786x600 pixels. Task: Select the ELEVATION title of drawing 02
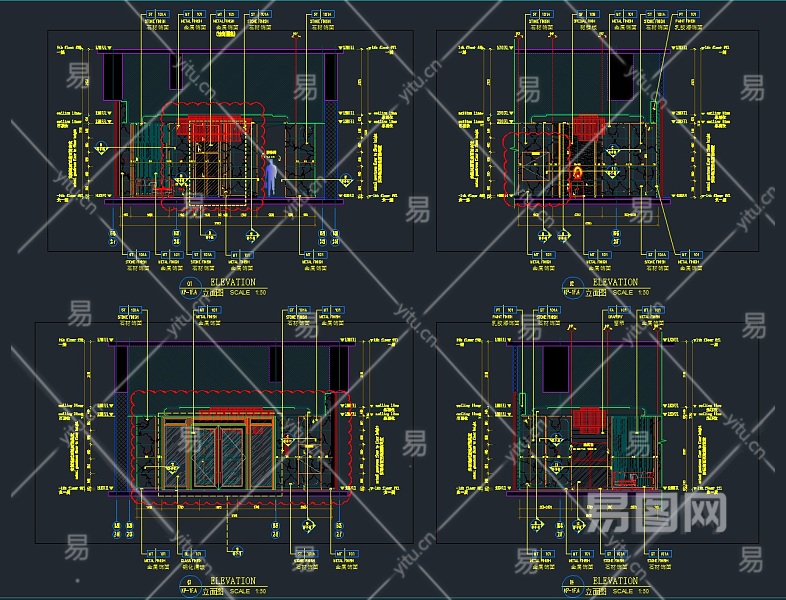pos(615,282)
